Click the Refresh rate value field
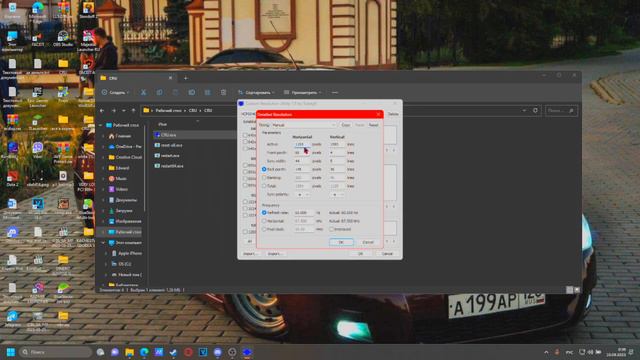Image resolution: width=640 pixels, height=360 pixels. click(x=304, y=213)
